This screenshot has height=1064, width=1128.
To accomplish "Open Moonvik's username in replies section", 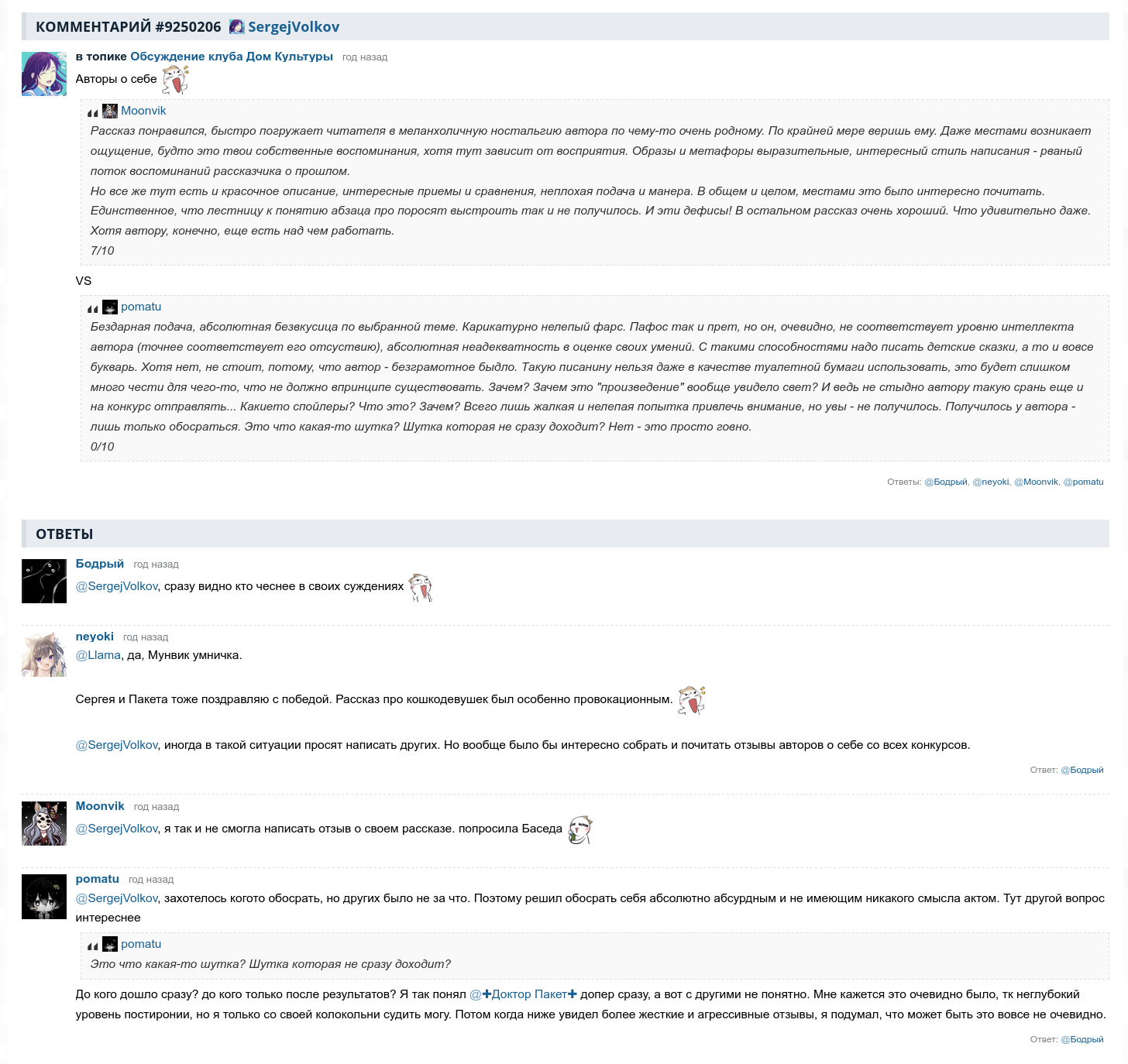I will [100, 806].
